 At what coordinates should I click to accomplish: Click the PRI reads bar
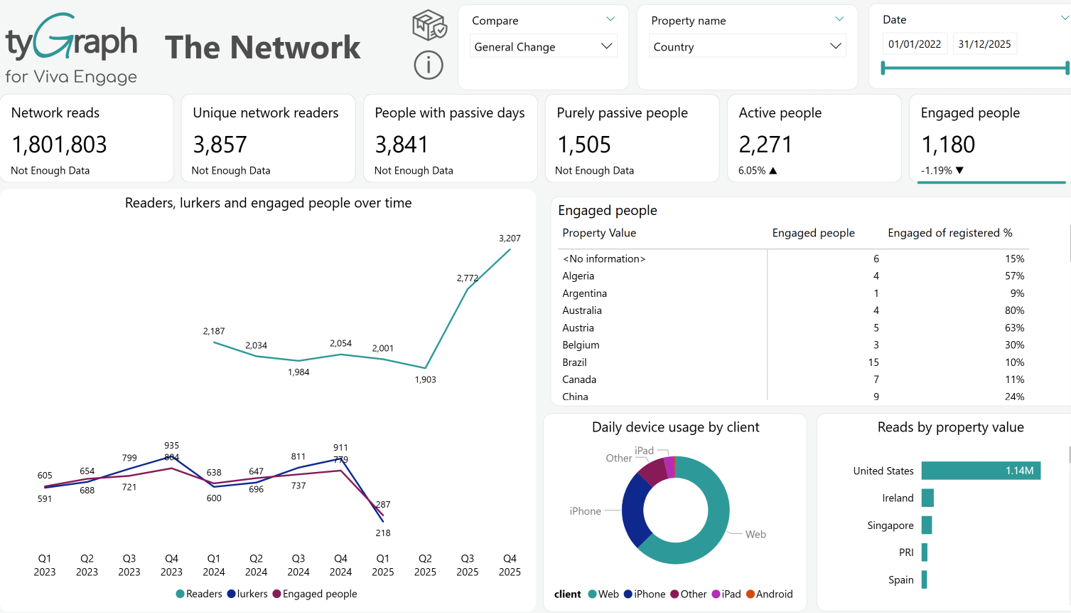click(x=924, y=552)
